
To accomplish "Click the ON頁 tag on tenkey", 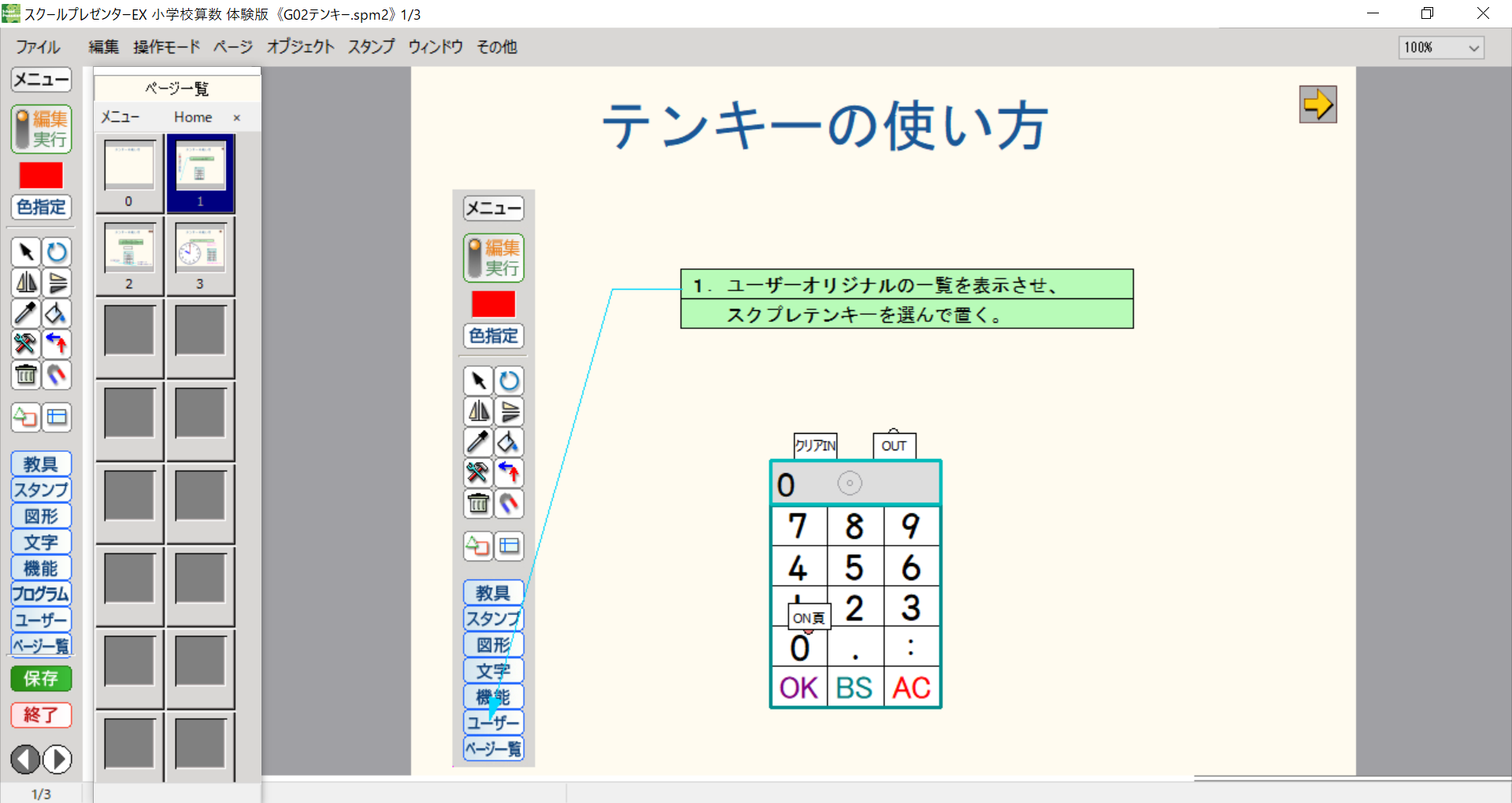I will pyautogui.click(x=809, y=617).
